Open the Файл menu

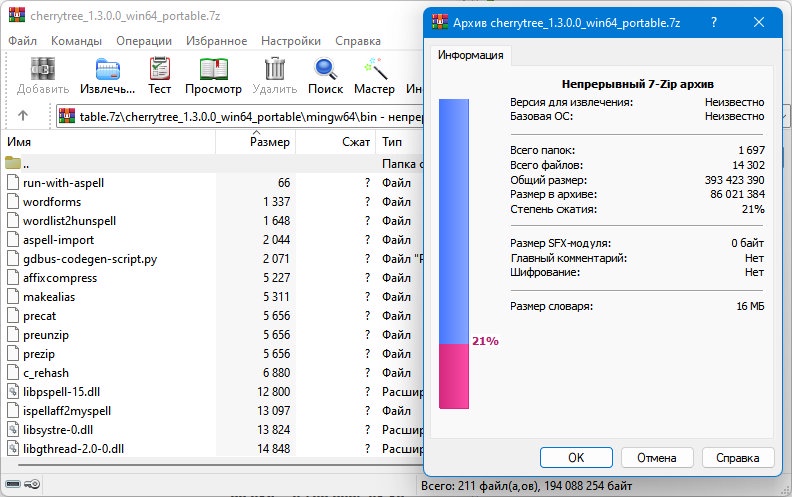[x=22, y=41]
